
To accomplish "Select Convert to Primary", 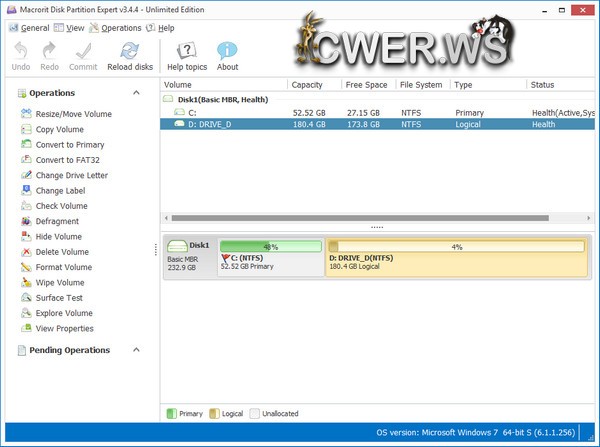I will (x=62, y=145).
